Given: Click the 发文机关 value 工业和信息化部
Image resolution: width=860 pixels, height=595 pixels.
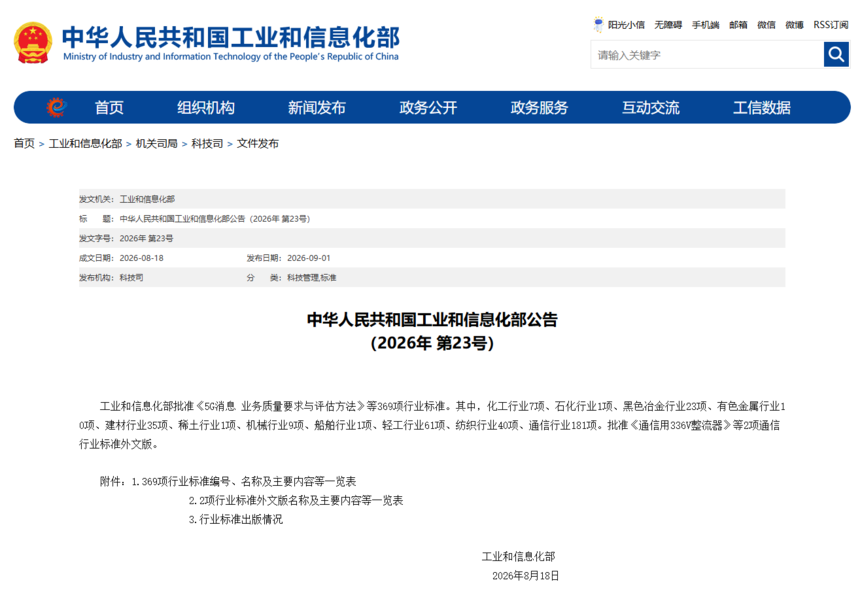Looking at the screenshot, I should click(147, 199).
